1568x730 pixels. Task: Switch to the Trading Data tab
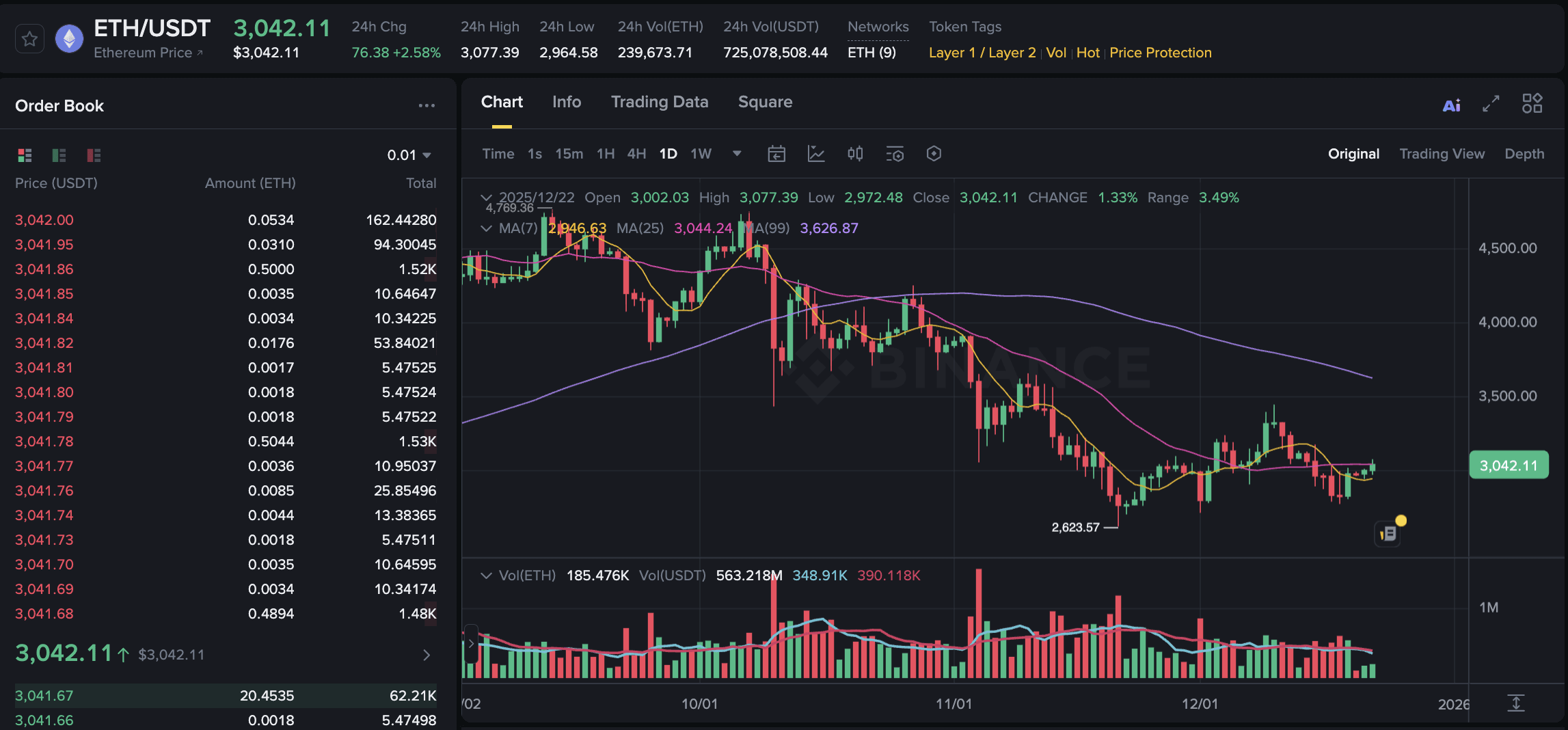(x=659, y=101)
